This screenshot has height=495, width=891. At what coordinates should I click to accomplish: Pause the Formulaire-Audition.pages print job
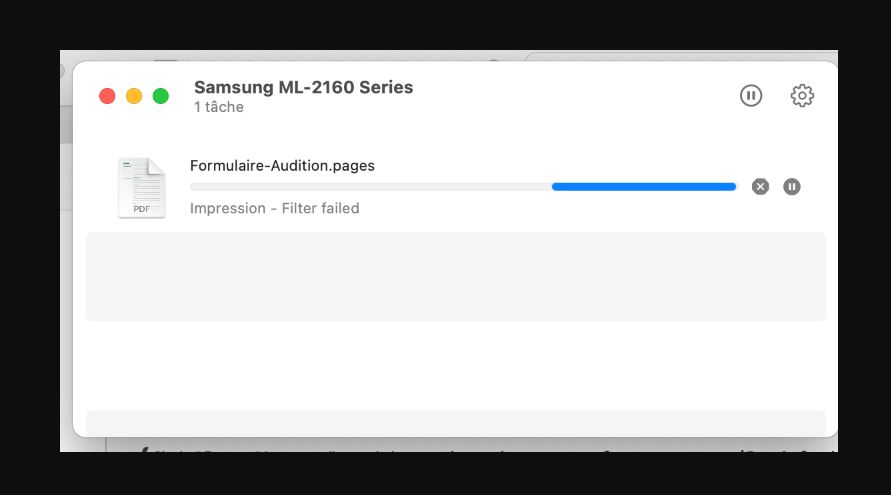(792, 186)
